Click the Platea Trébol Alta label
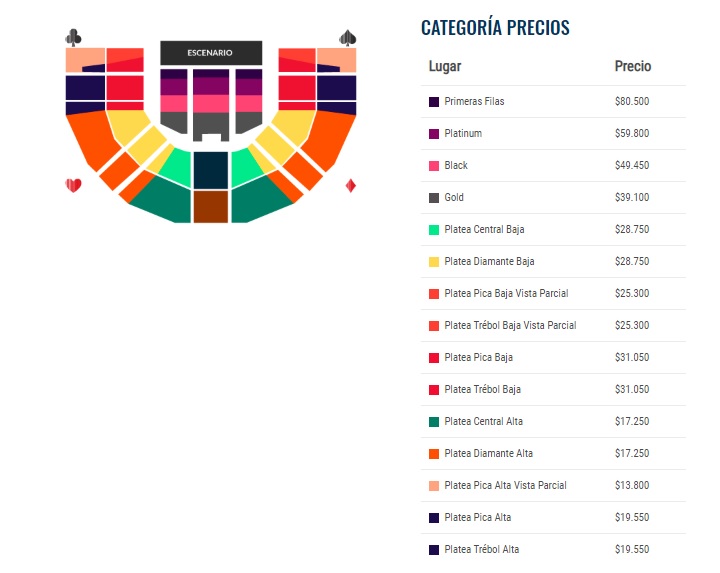The height and width of the screenshot is (573, 720). click(x=482, y=550)
